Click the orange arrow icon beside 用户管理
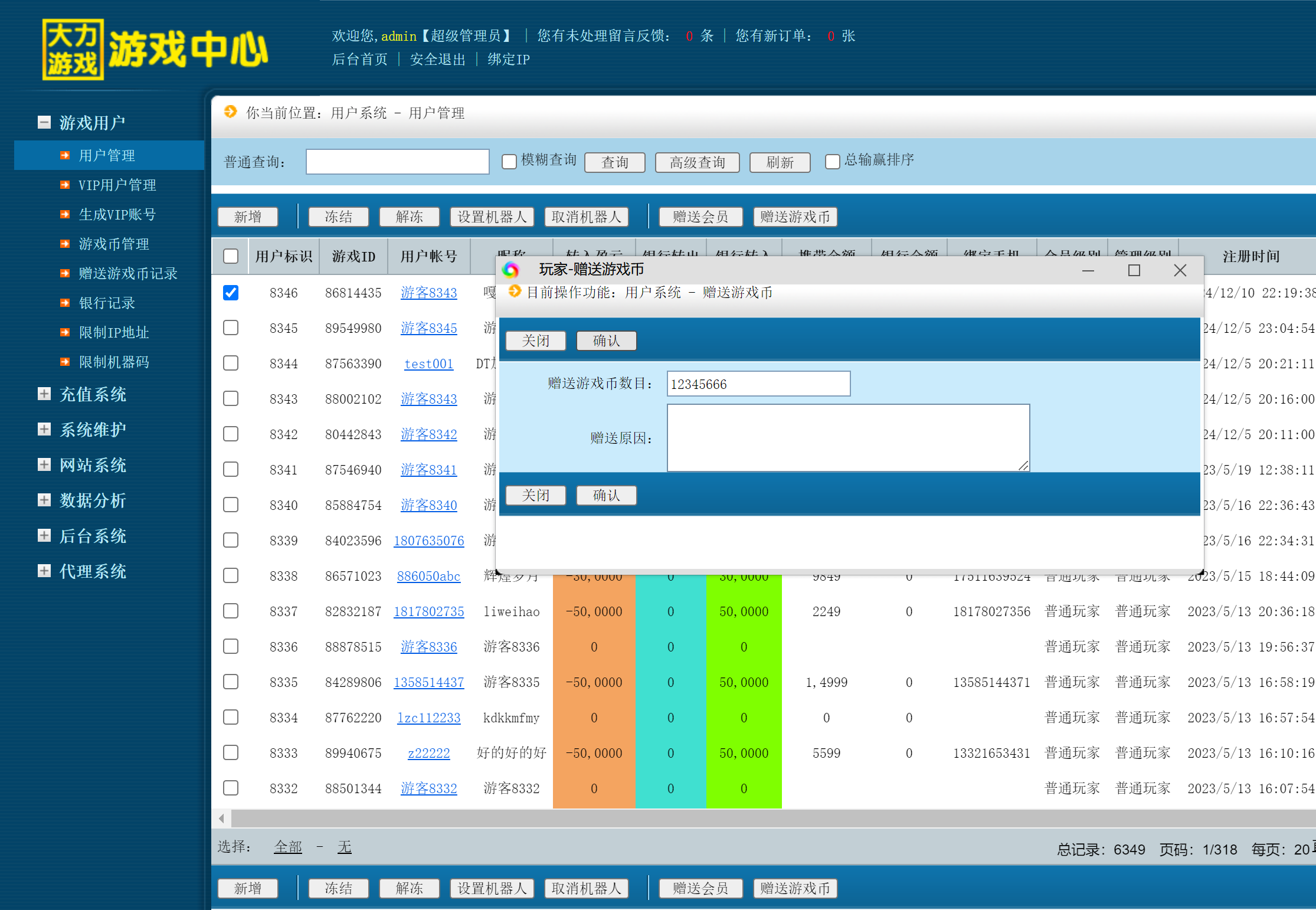Image resolution: width=1316 pixels, height=910 pixels. 65,155
